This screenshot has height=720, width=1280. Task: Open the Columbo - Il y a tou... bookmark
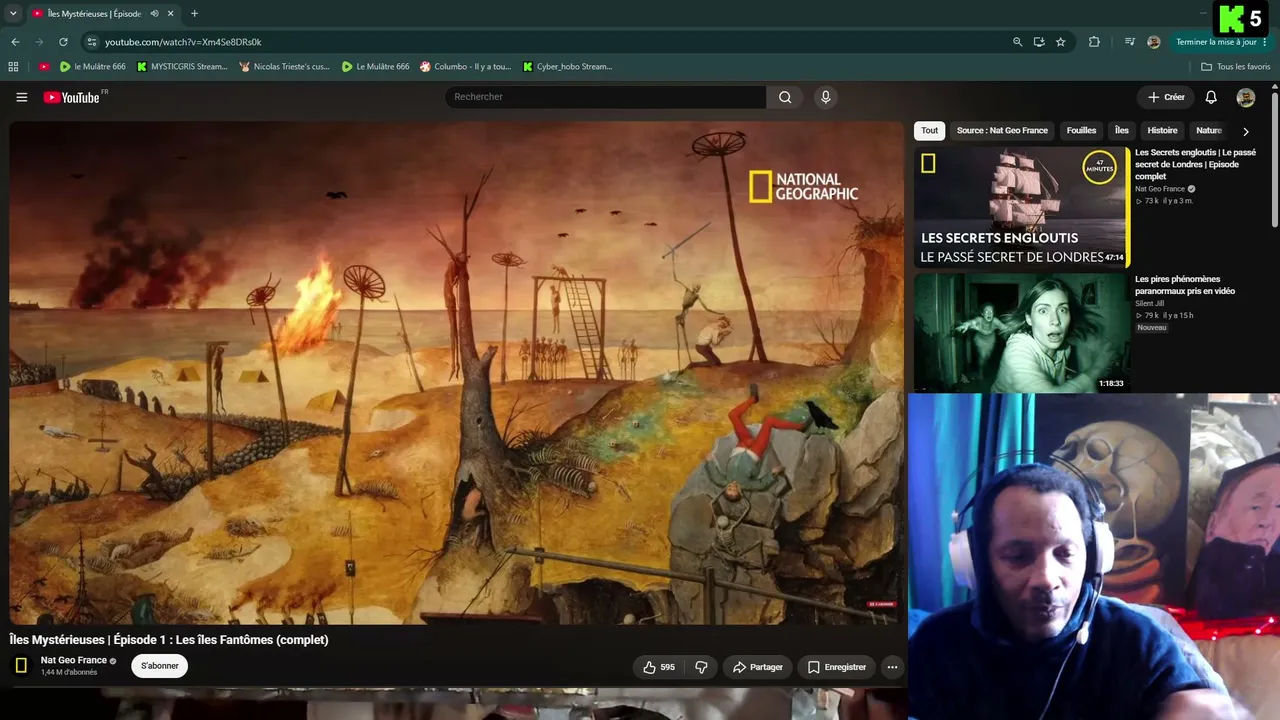coord(465,67)
